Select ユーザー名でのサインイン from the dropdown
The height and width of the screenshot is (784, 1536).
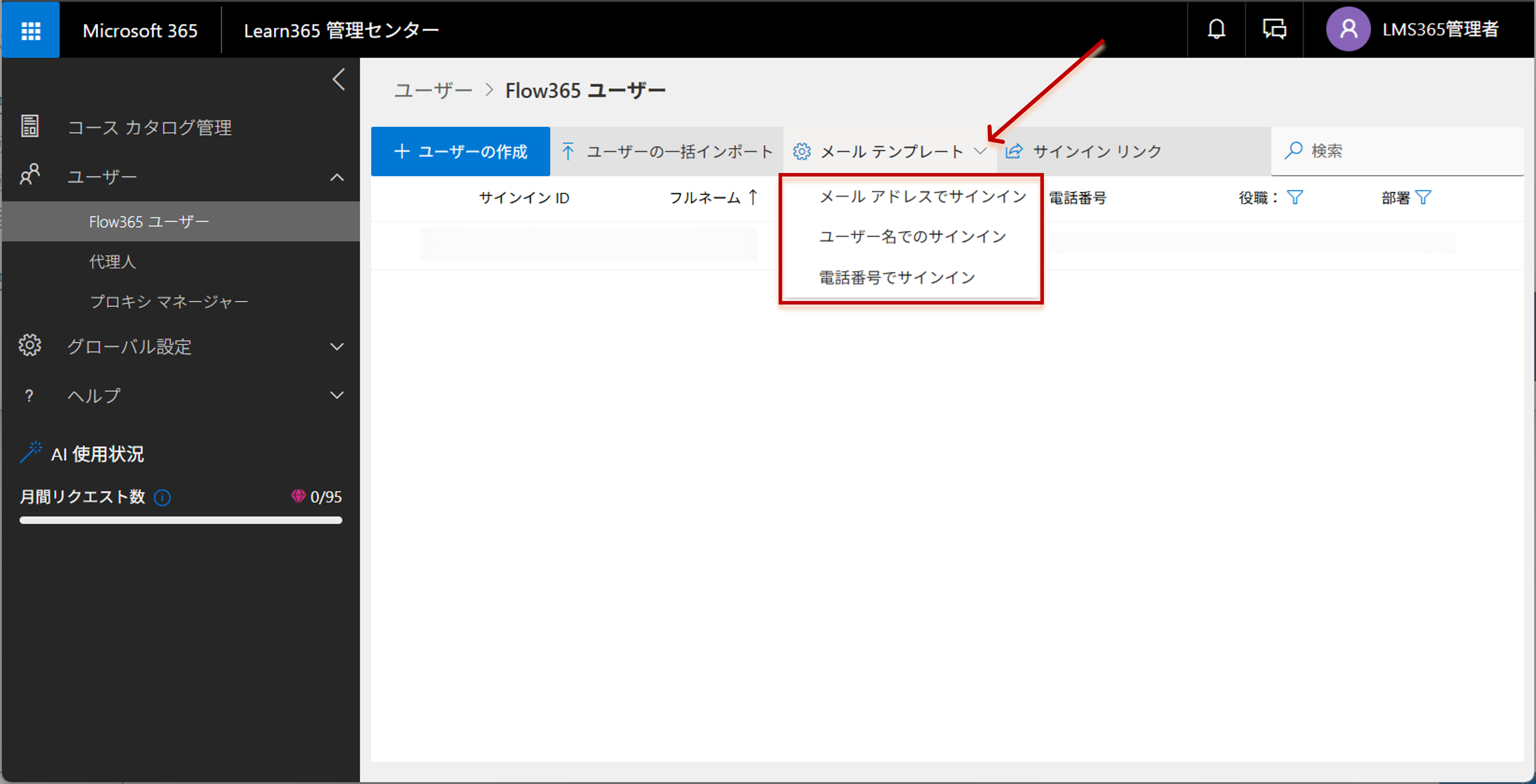(x=912, y=237)
